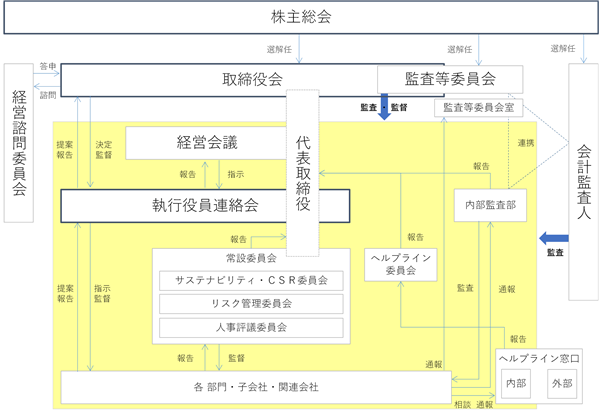Screen dimensions: 599x415
Task: Click the 株主総会 box at top
Action: (301, 18)
